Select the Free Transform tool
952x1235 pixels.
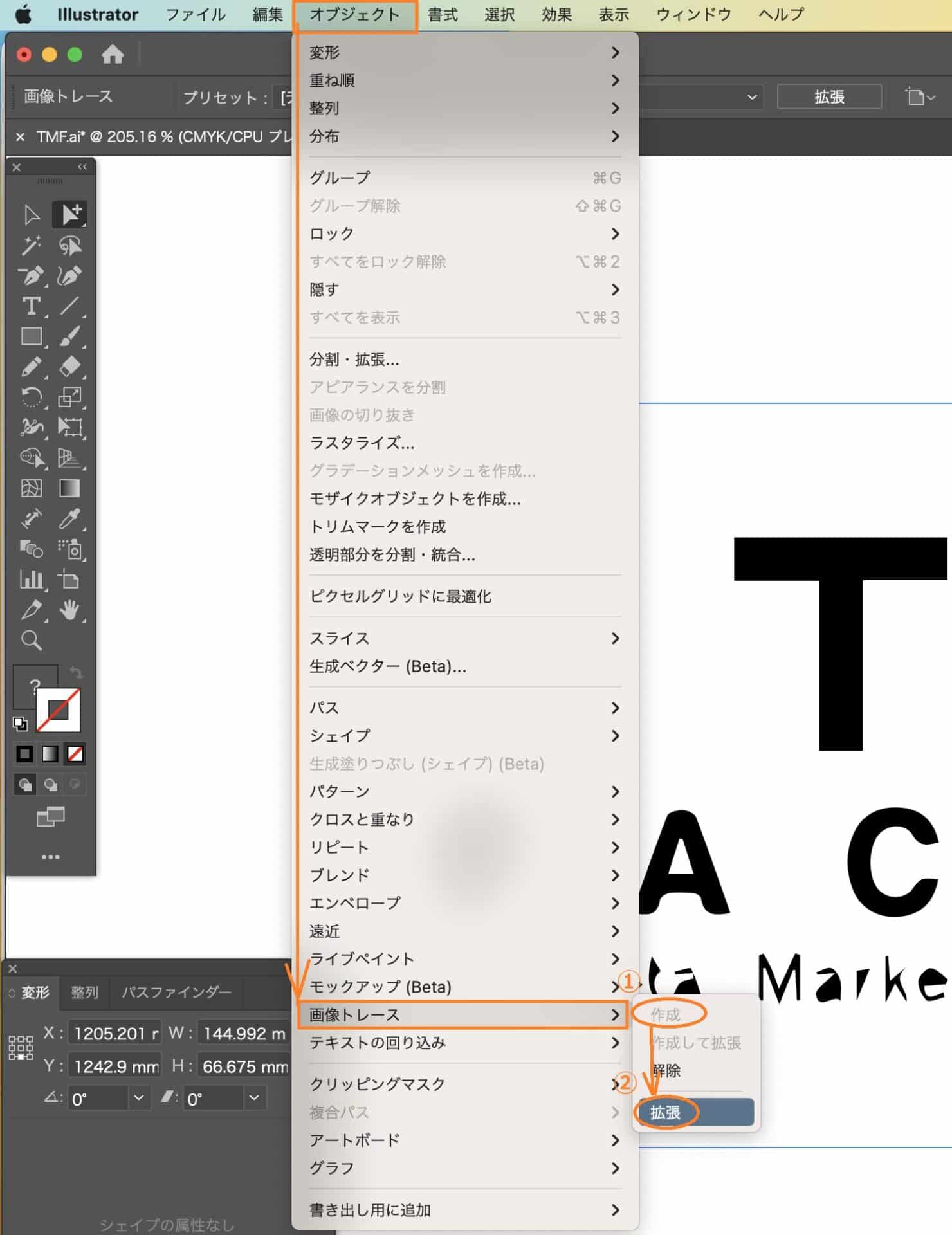(70, 427)
